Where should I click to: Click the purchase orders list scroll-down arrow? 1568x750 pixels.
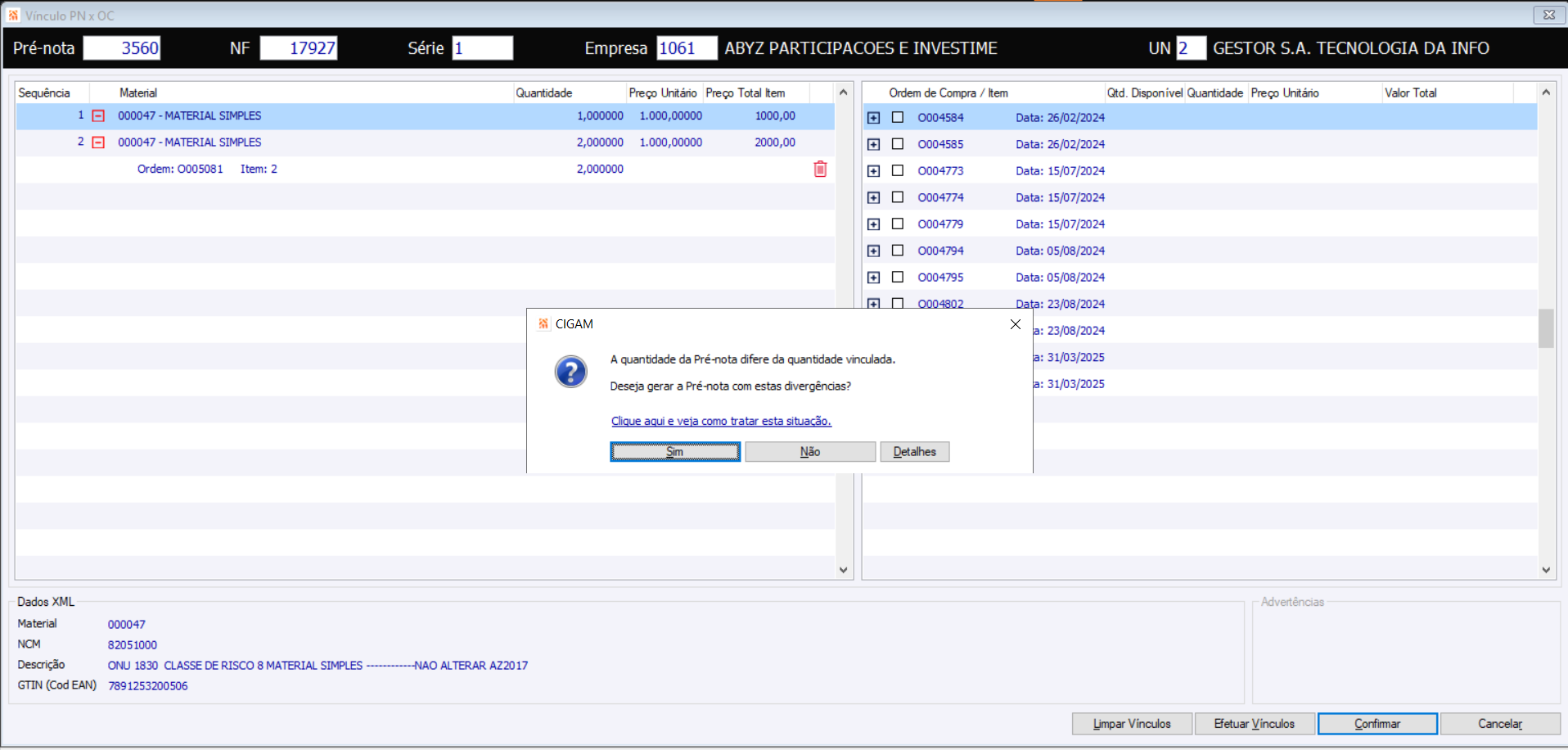point(1546,570)
